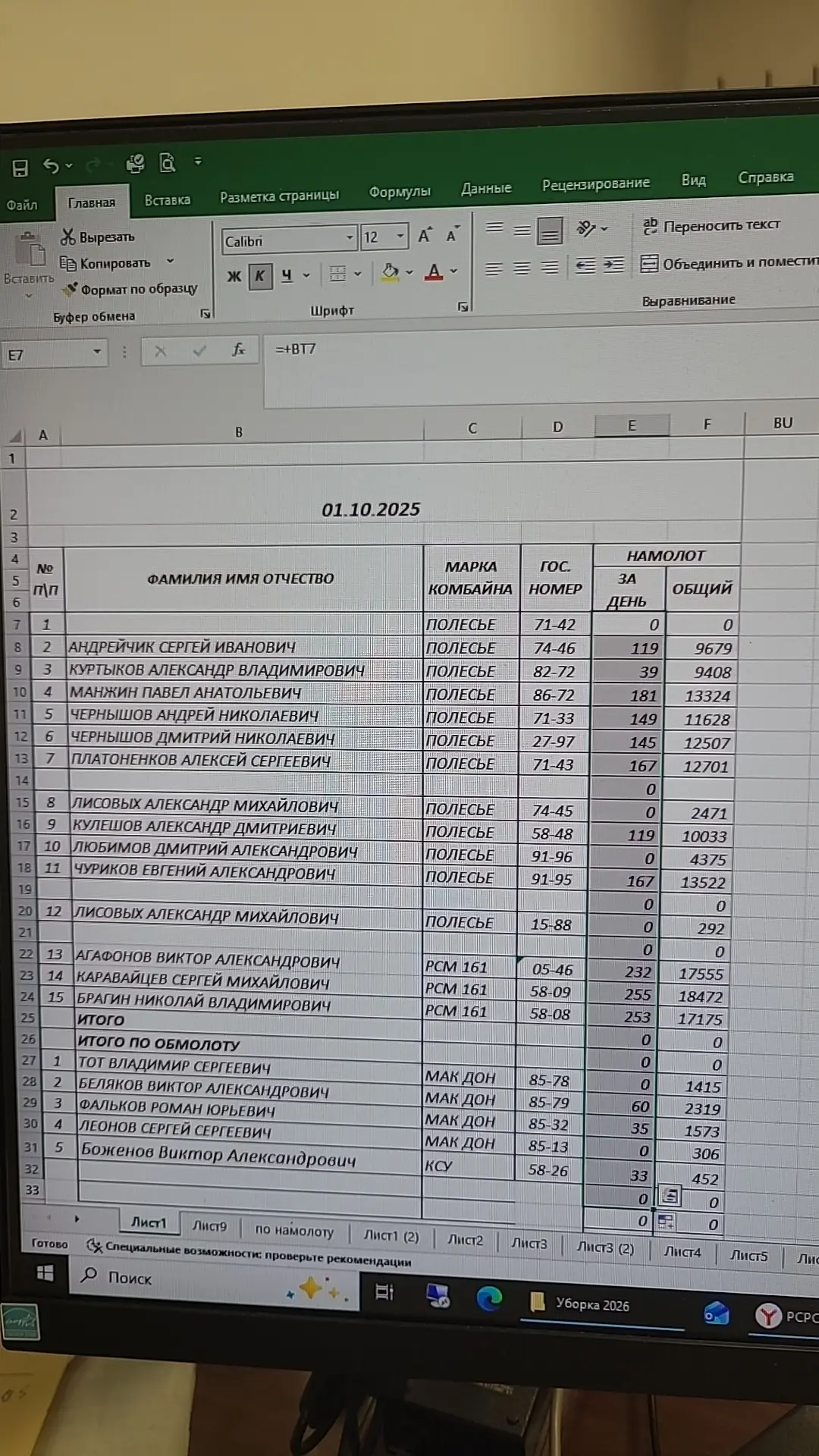Expand the Копировать dropdown arrow

(x=171, y=262)
